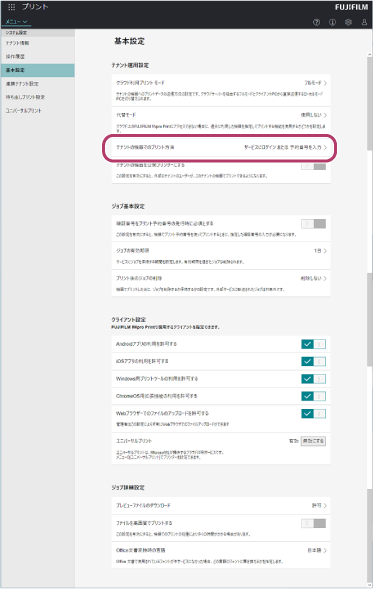Click the ジョブ基本設定 section heading
373x589 pixels.
(x=128, y=206)
